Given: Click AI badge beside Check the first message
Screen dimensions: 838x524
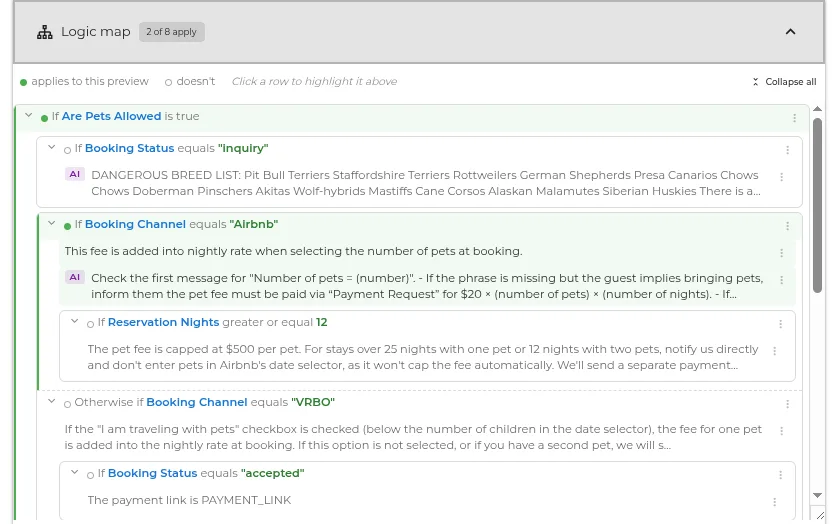Looking at the screenshot, I should 75,277.
